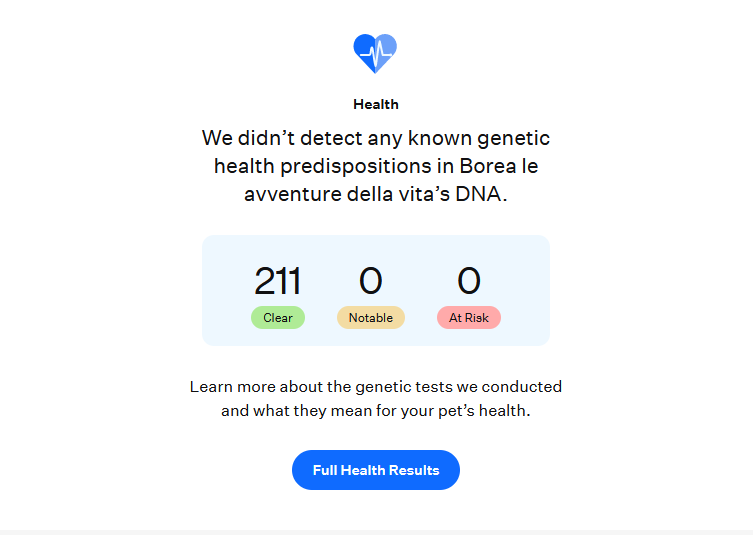The height and width of the screenshot is (535, 753).
Task: Click the word "DNA" in headline
Action: [481, 194]
